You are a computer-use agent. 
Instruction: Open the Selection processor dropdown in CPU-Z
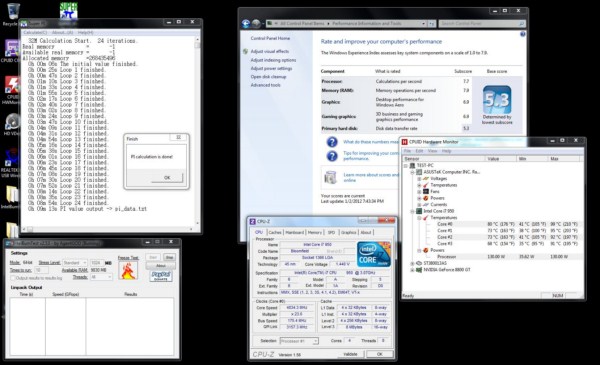pyautogui.click(x=299, y=341)
